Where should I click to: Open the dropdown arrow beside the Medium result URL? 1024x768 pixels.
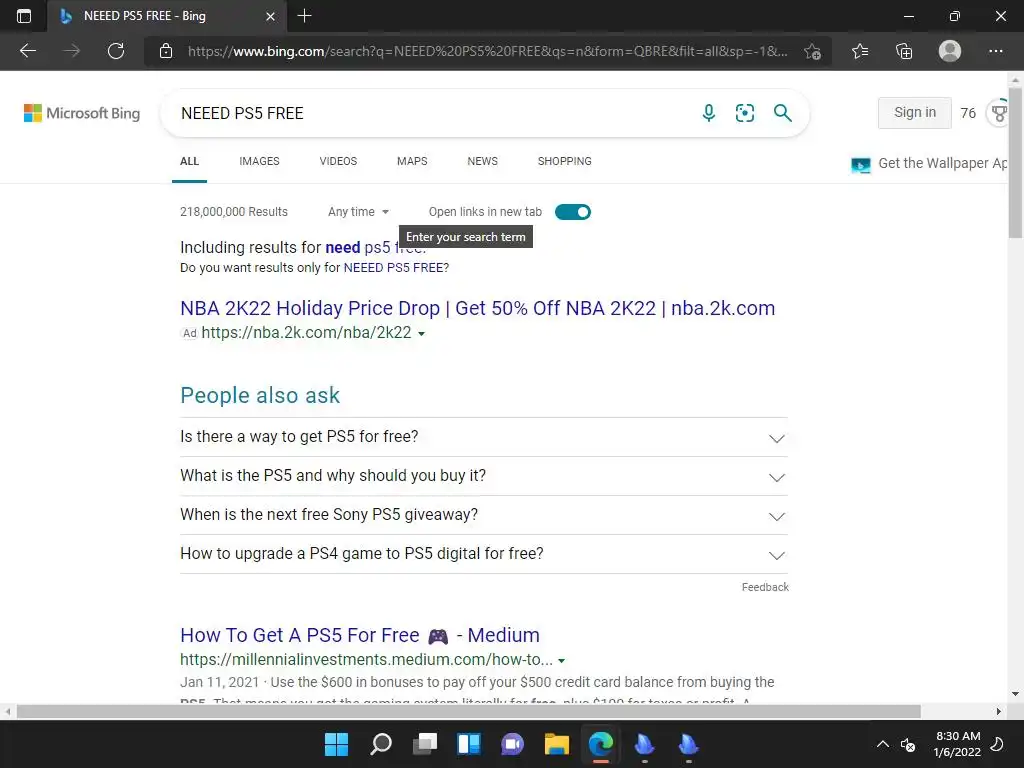pos(562,661)
